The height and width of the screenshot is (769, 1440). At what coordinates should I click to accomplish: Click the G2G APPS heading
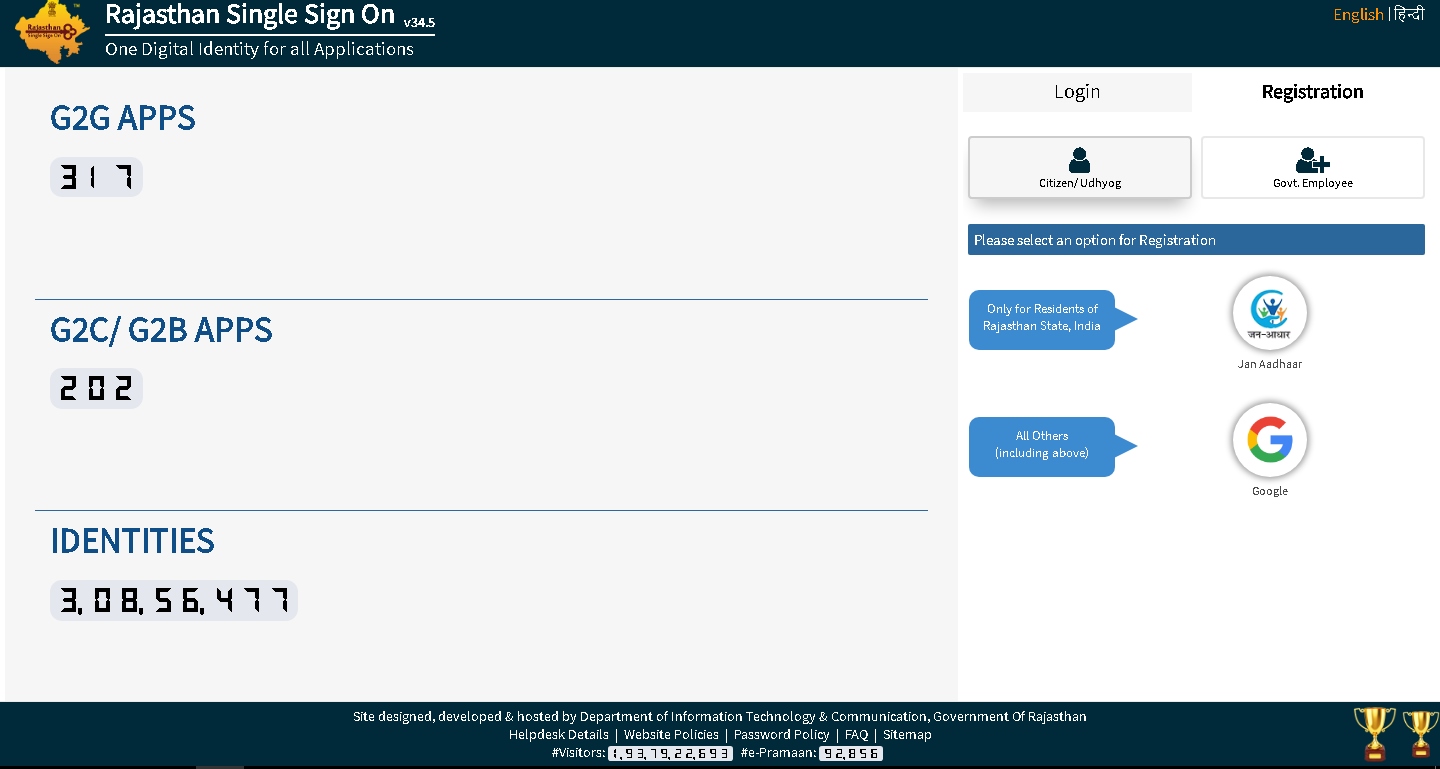tap(123, 118)
